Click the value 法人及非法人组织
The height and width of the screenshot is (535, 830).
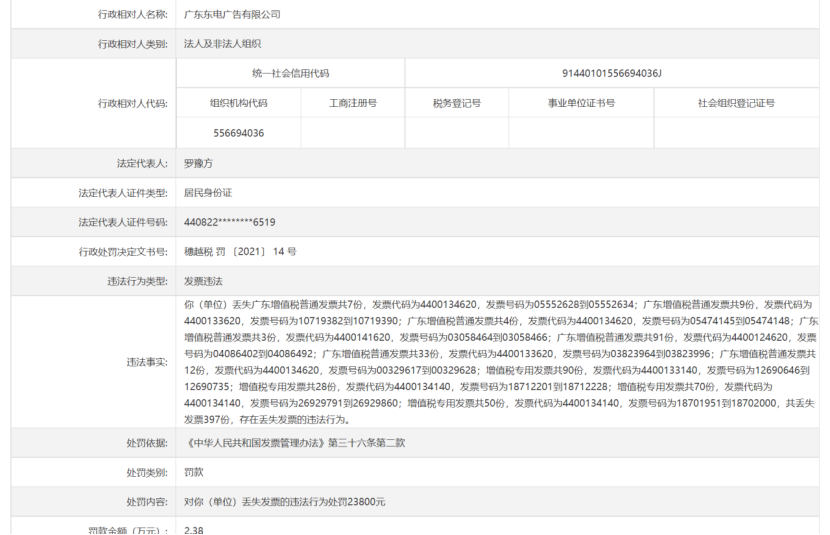(222, 44)
